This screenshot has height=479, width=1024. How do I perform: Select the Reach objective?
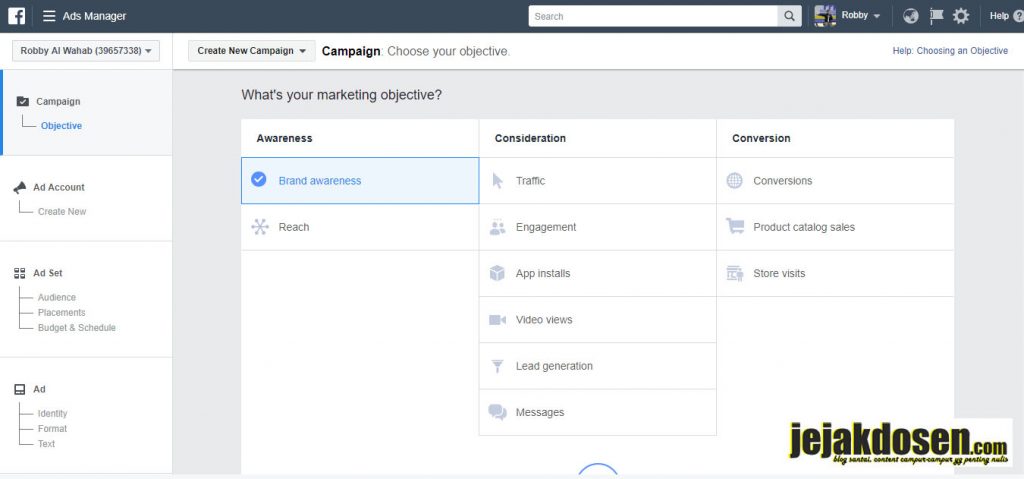coord(360,227)
